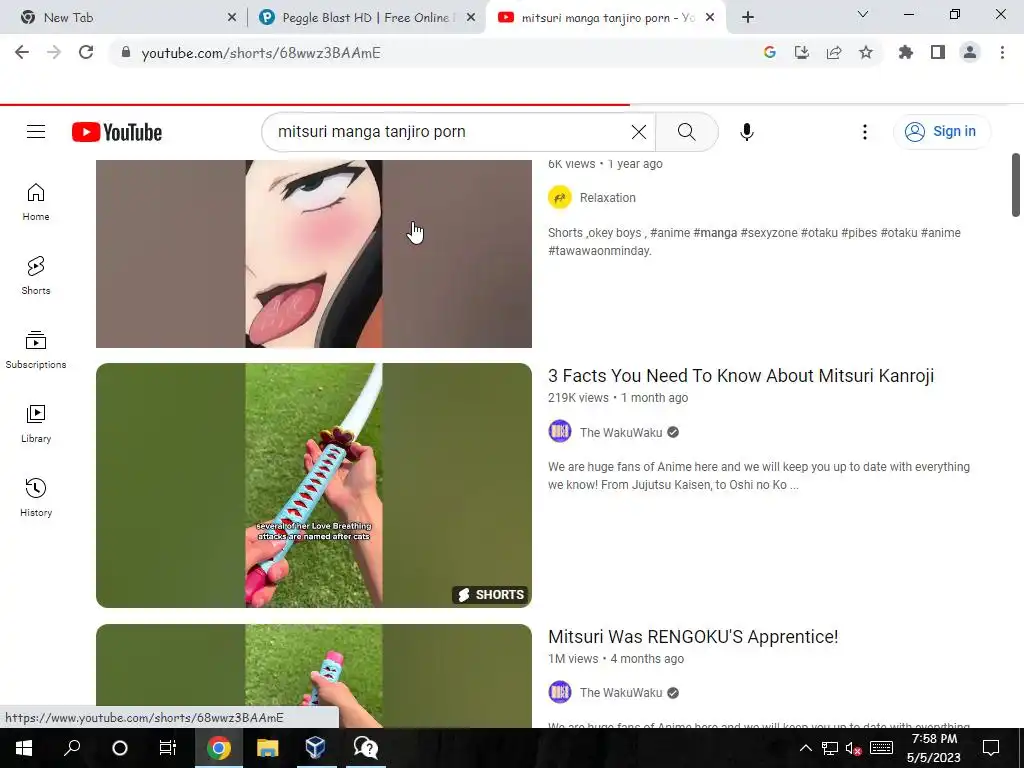Click the install/download icon in address bar
Image resolution: width=1024 pixels, height=768 pixels.
801,53
